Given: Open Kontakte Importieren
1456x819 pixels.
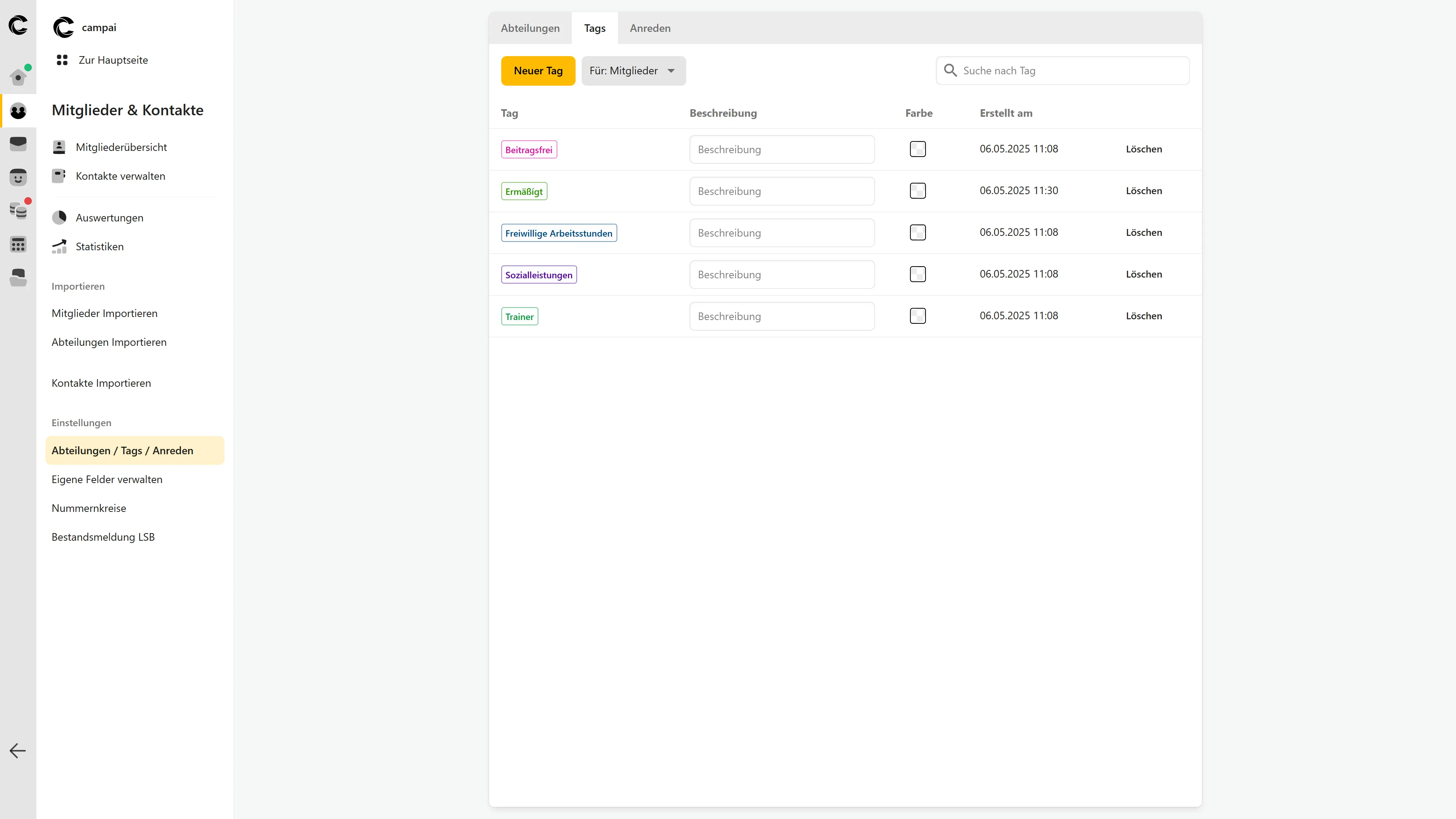Looking at the screenshot, I should tap(101, 383).
